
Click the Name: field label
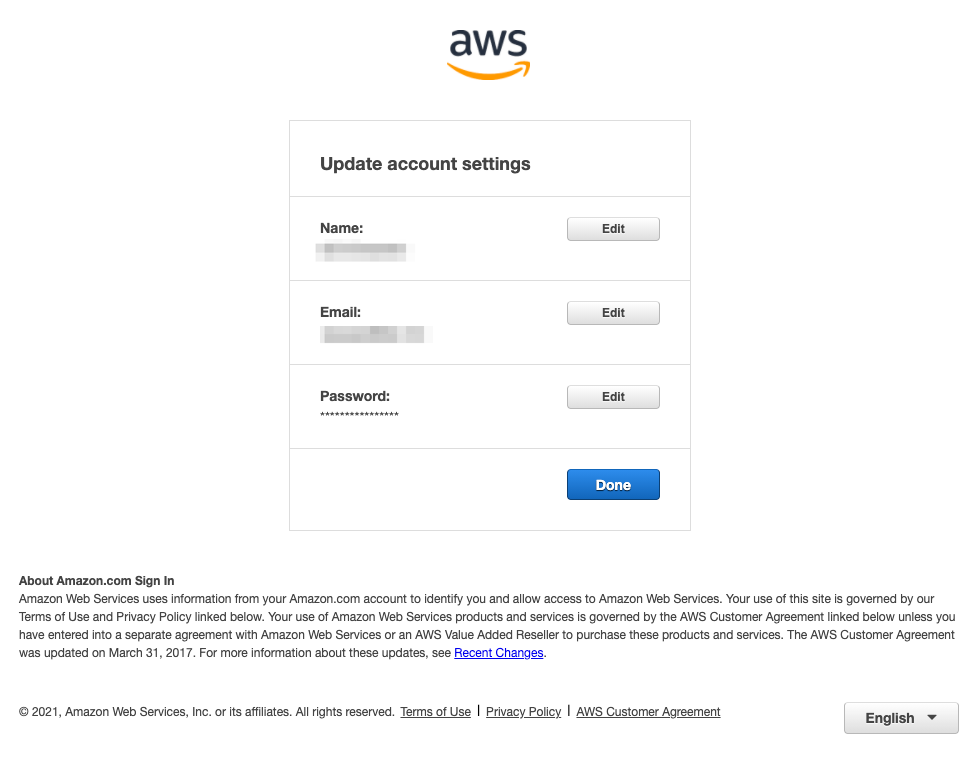point(342,228)
